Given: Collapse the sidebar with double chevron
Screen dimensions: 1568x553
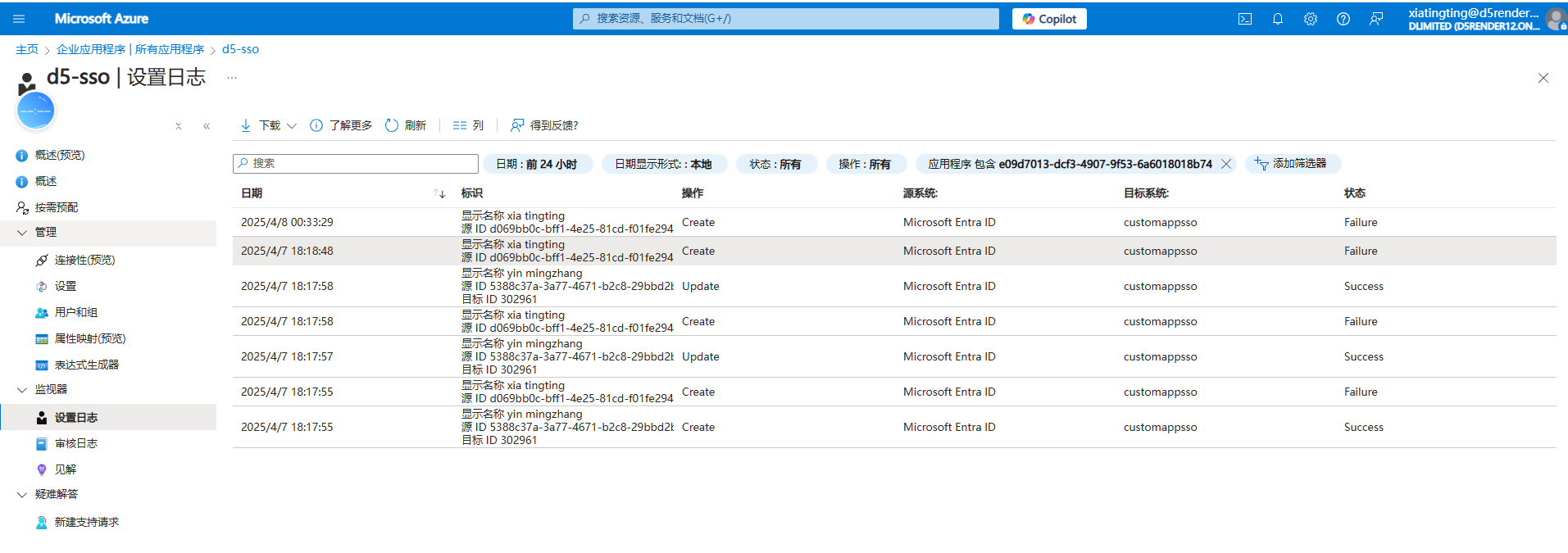Looking at the screenshot, I should (207, 126).
